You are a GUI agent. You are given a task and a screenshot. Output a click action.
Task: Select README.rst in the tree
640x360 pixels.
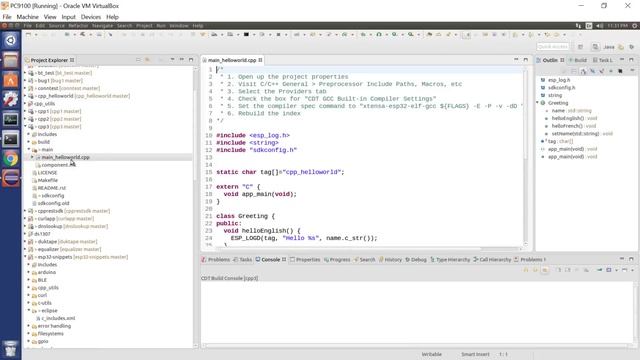pos(51,188)
